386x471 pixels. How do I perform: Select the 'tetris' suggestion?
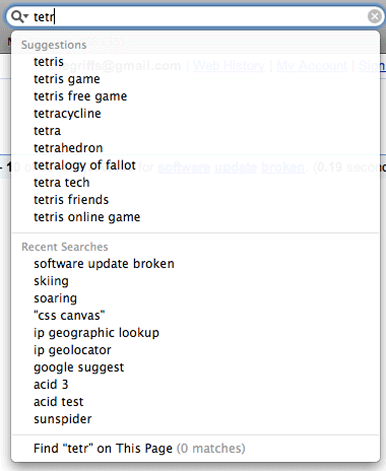[196, 62]
